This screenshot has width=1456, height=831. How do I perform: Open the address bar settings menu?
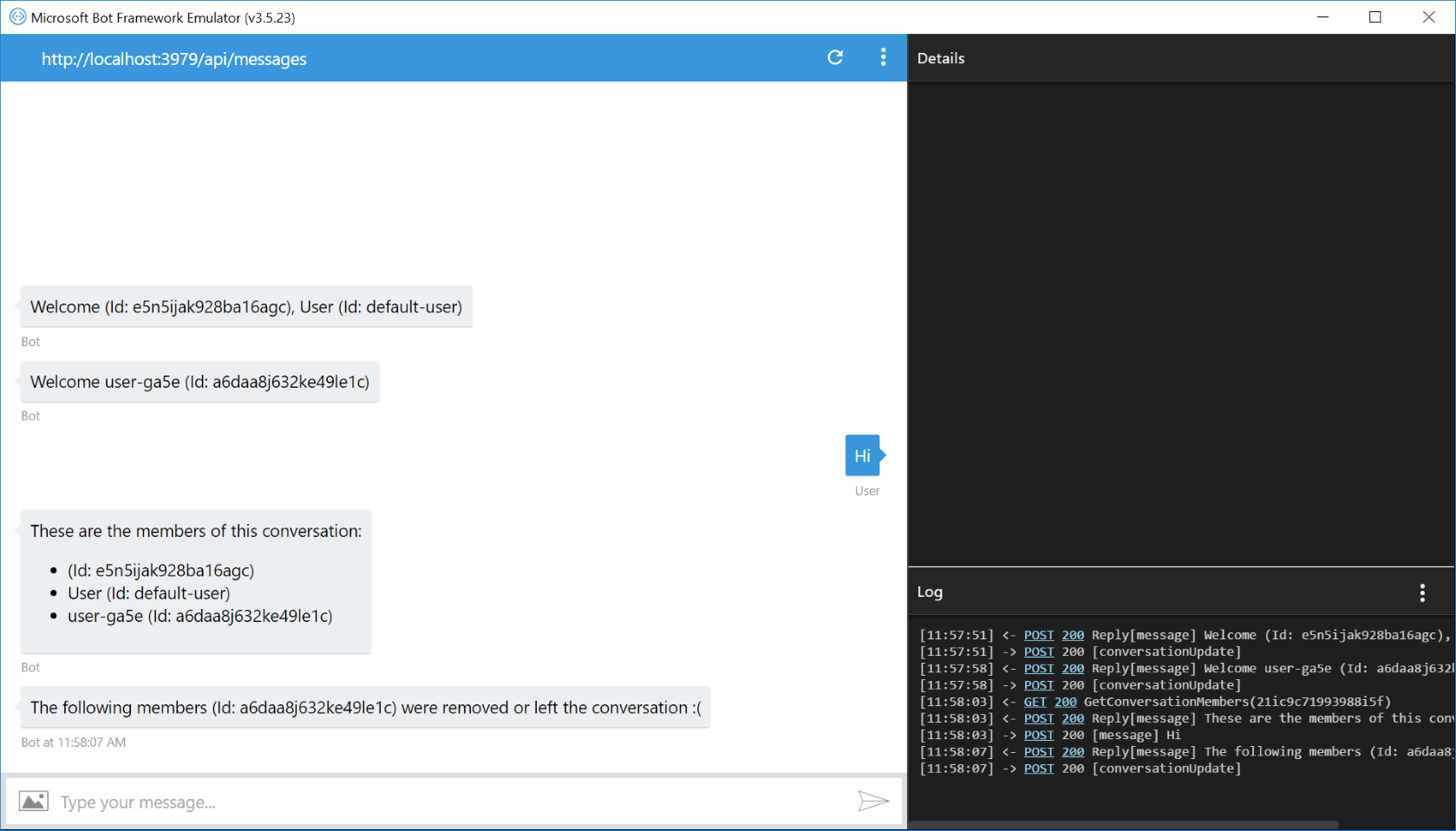(883, 57)
